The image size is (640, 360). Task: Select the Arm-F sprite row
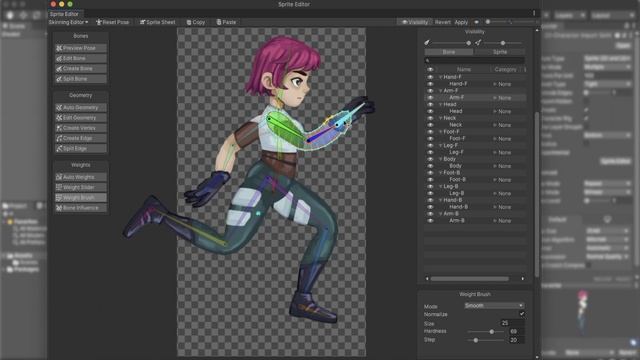[475, 98]
